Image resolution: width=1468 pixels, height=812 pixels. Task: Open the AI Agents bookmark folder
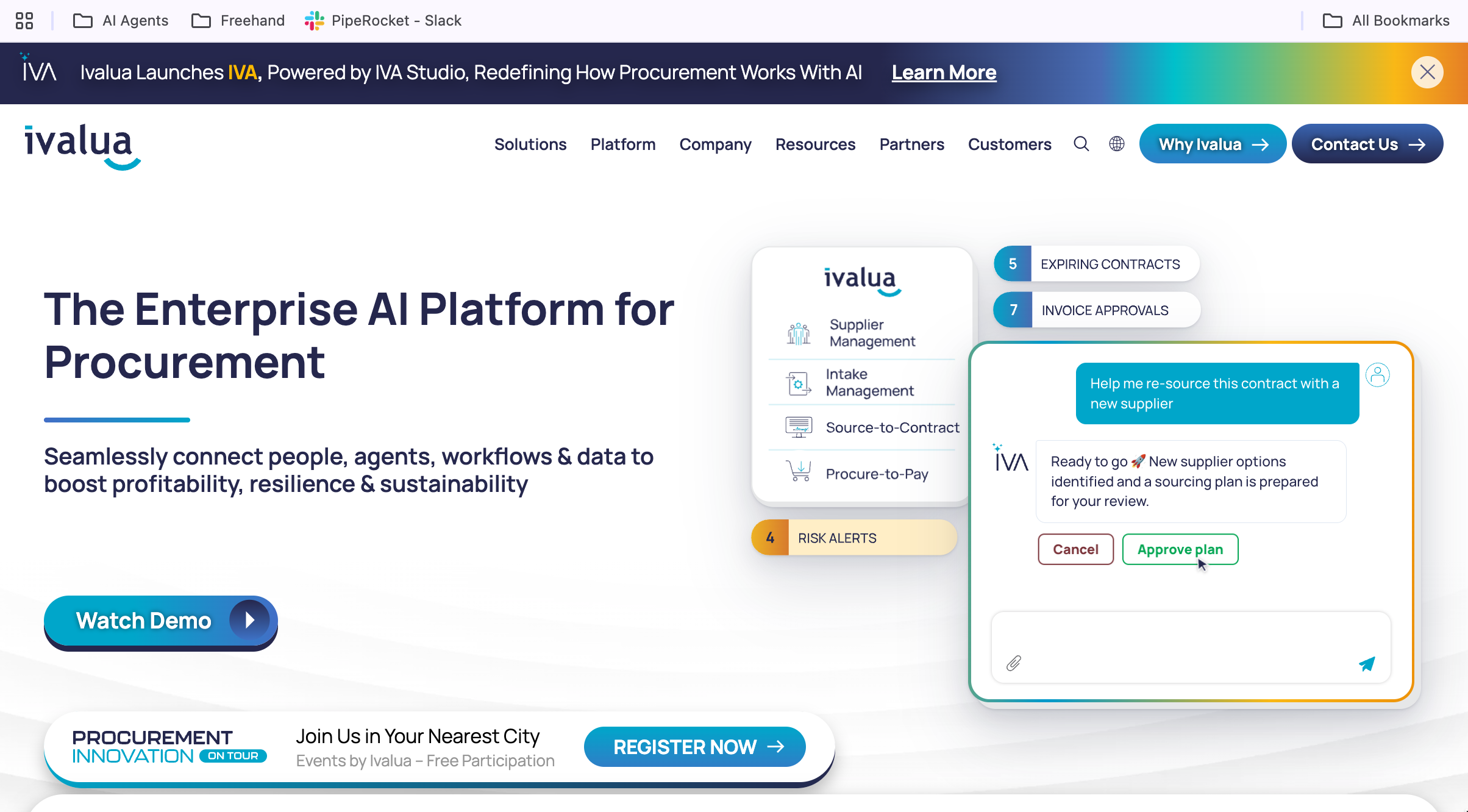click(121, 21)
